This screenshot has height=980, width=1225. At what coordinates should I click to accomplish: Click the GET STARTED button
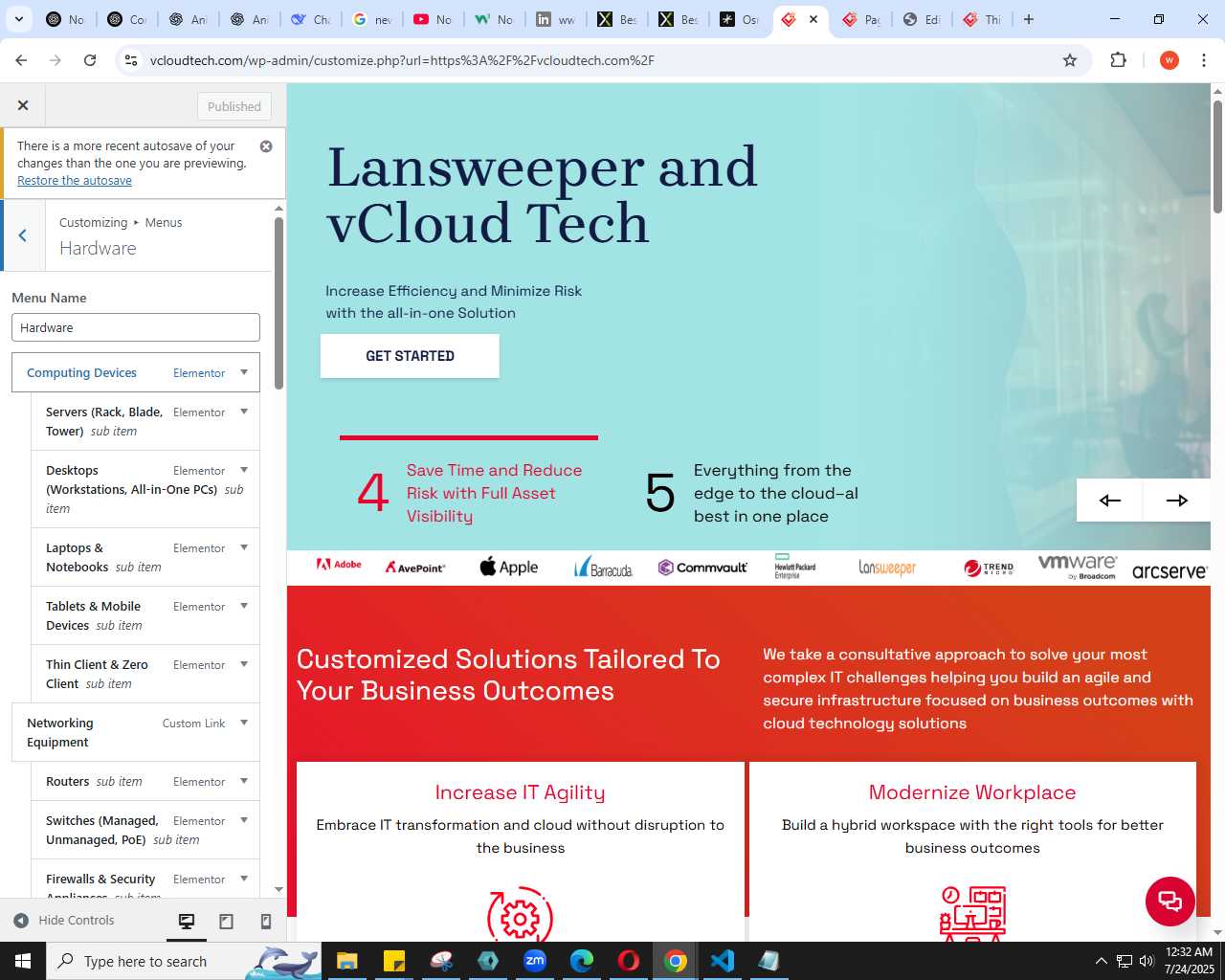[410, 356]
